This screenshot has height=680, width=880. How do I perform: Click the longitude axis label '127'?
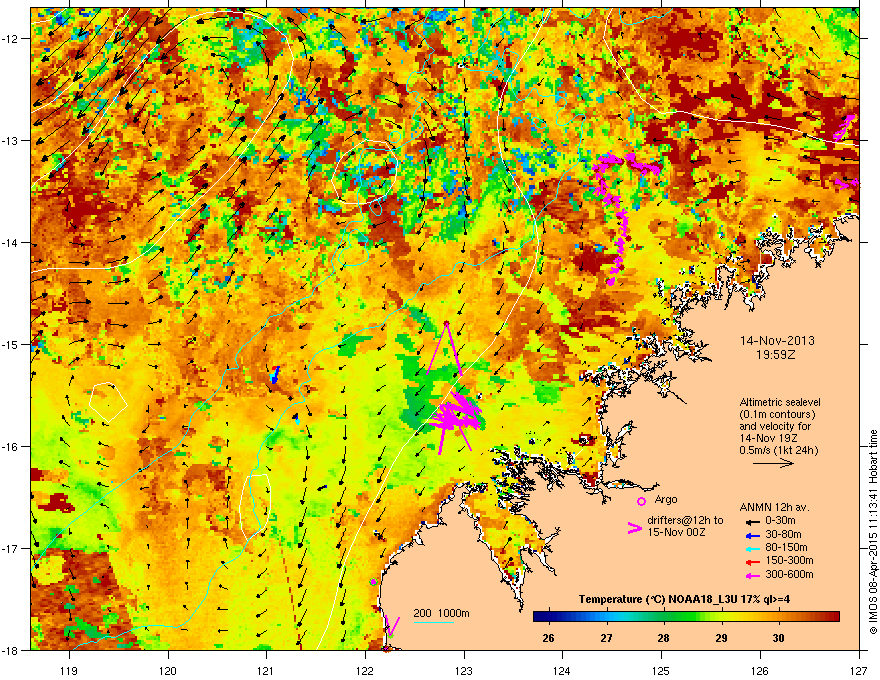pyautogui.click(x=859, y=670)
